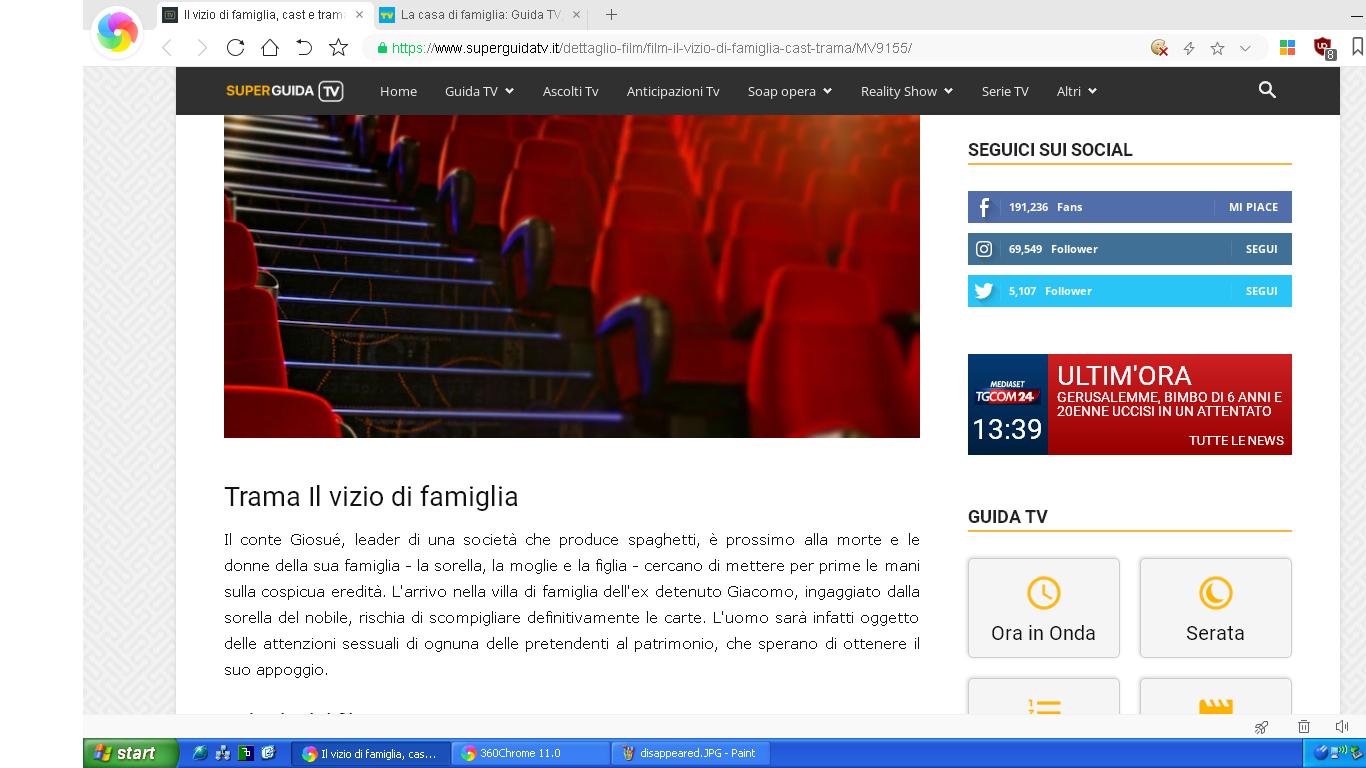Click the red cinema seats image
1366x768 pixels.
point(572,276)
